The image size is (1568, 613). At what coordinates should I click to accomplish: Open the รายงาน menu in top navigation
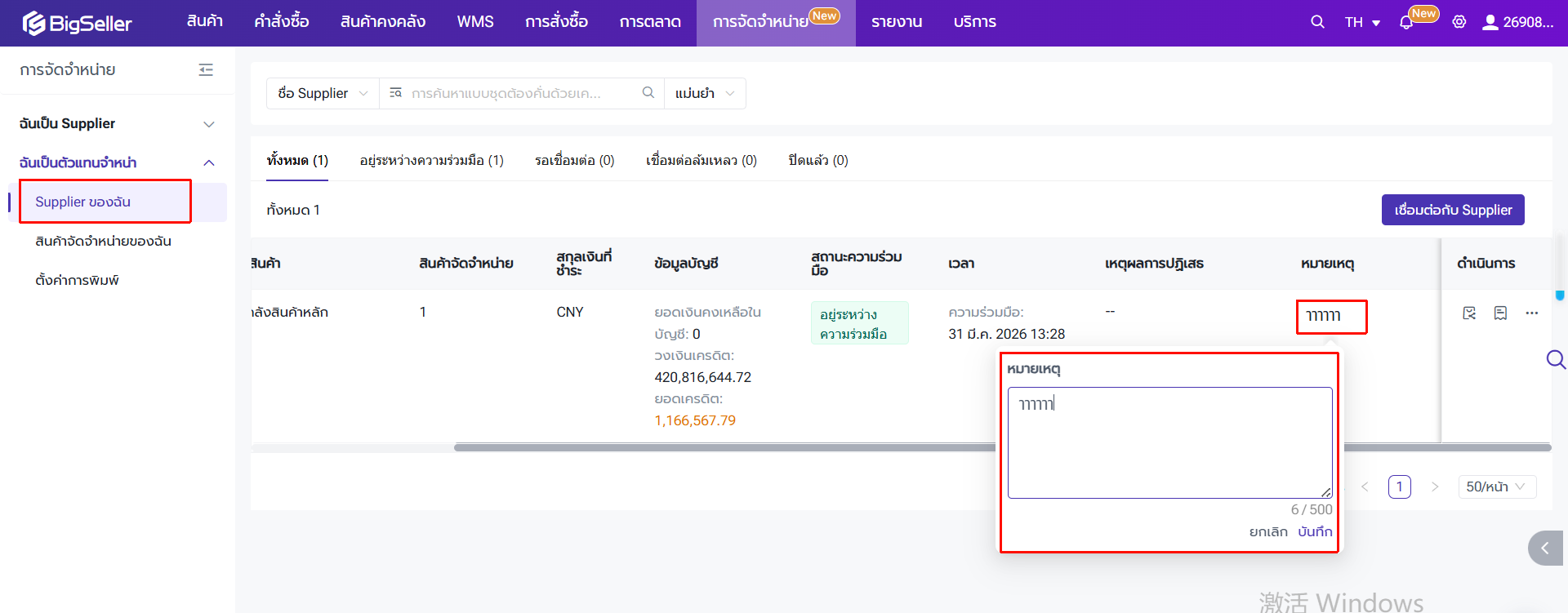896,22
